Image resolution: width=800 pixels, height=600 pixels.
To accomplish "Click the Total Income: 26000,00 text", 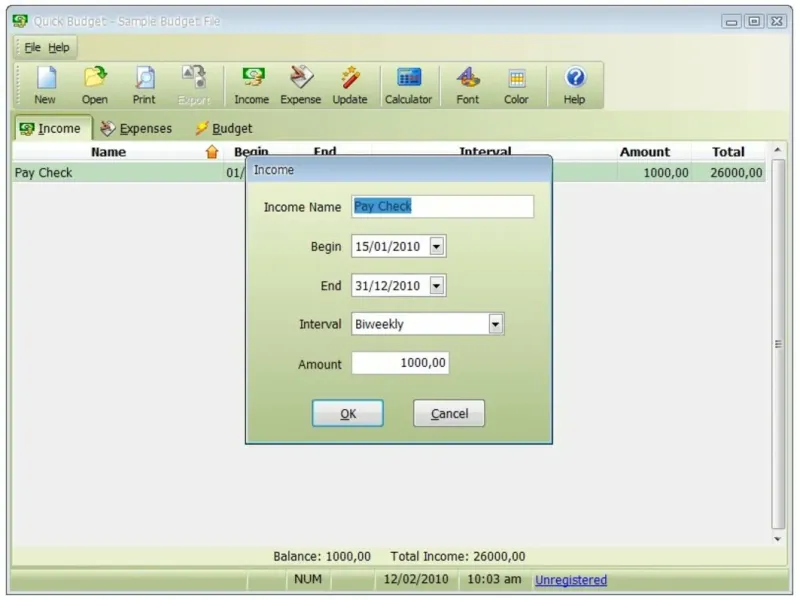I will [458, 556].
